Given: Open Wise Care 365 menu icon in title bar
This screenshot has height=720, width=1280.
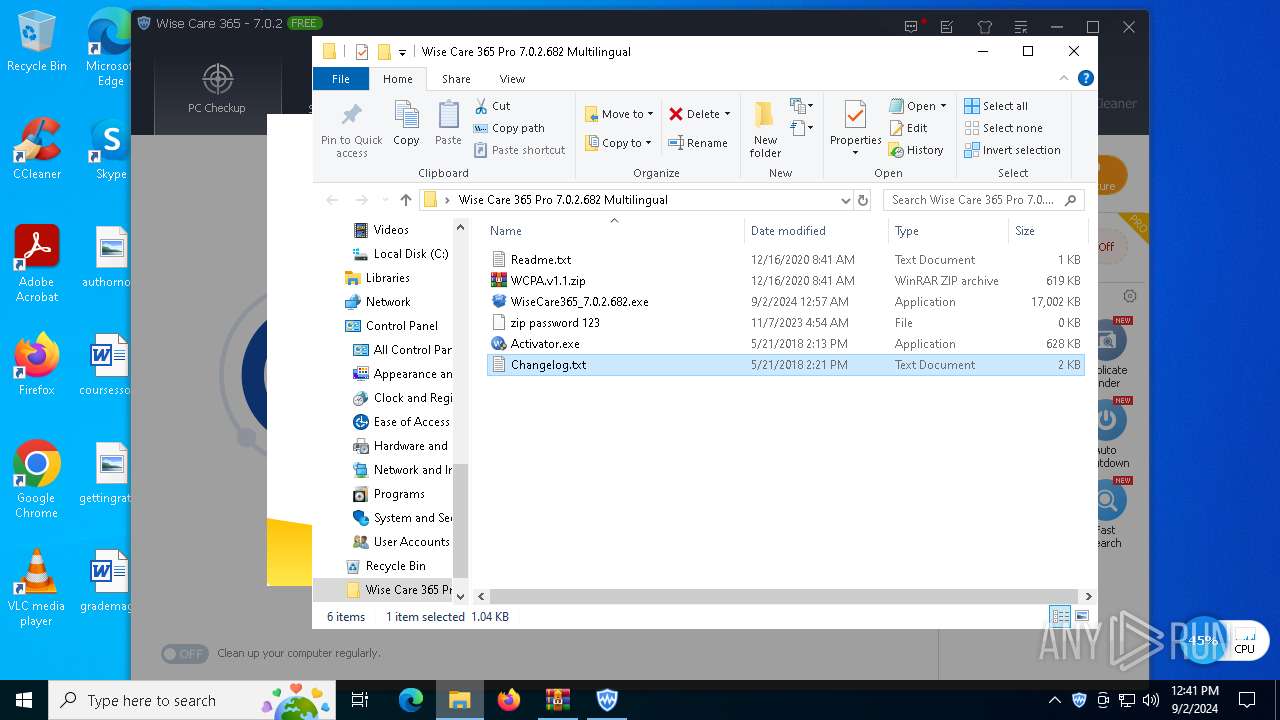Looking at the screenshot, I should (x=1021, y=27).
